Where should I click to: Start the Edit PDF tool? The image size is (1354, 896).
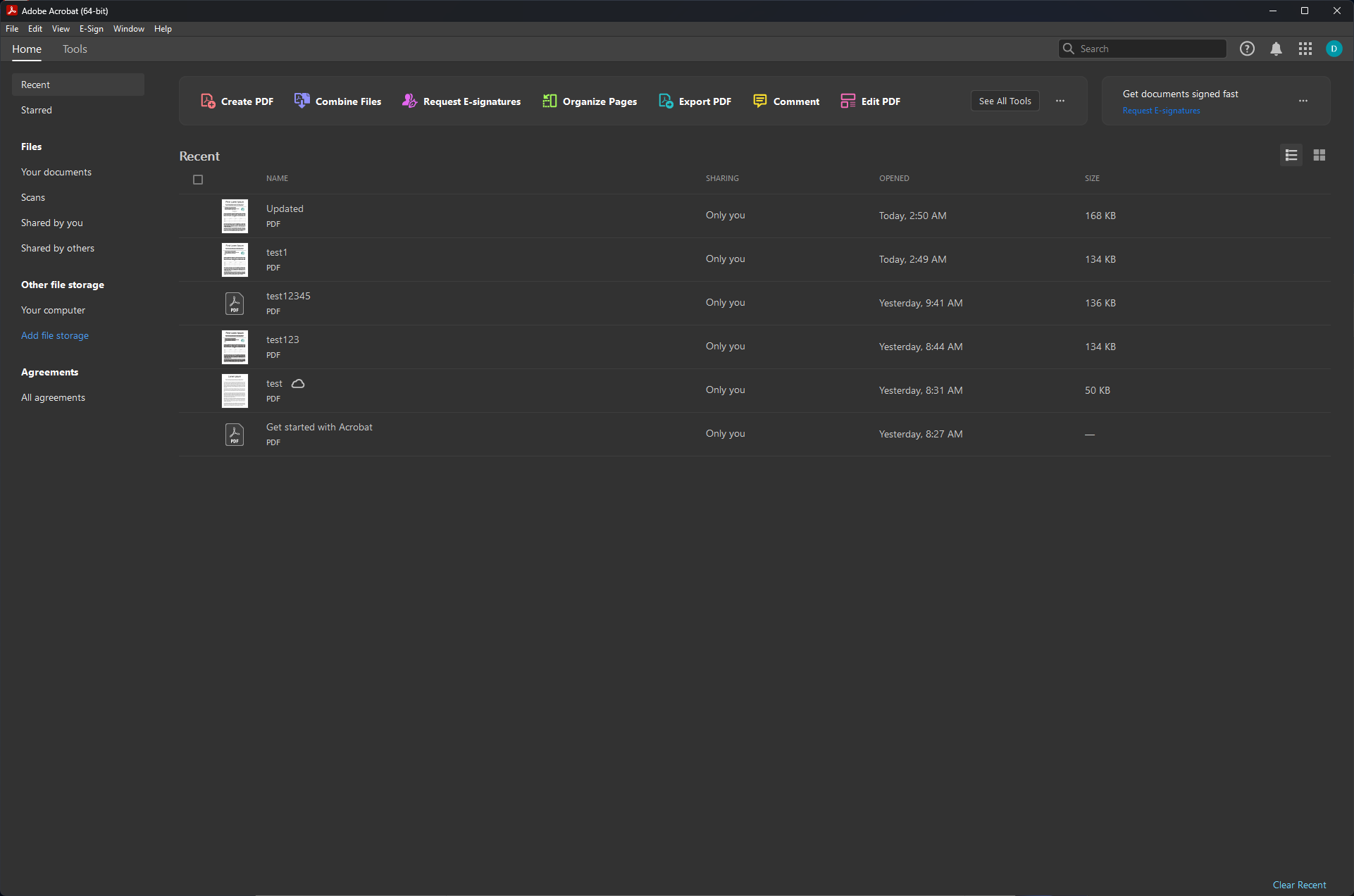(871, 101)
